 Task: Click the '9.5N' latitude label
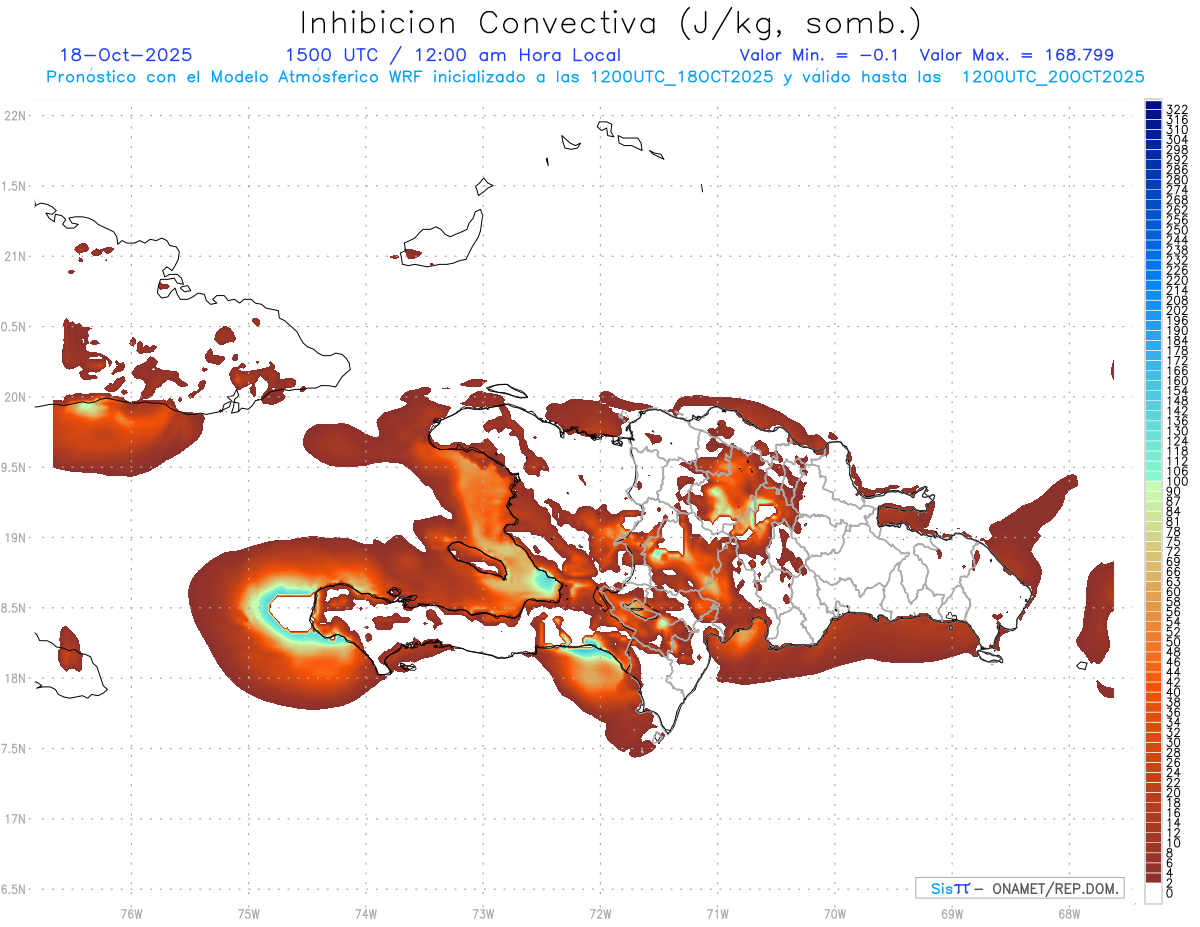point(15,468)
